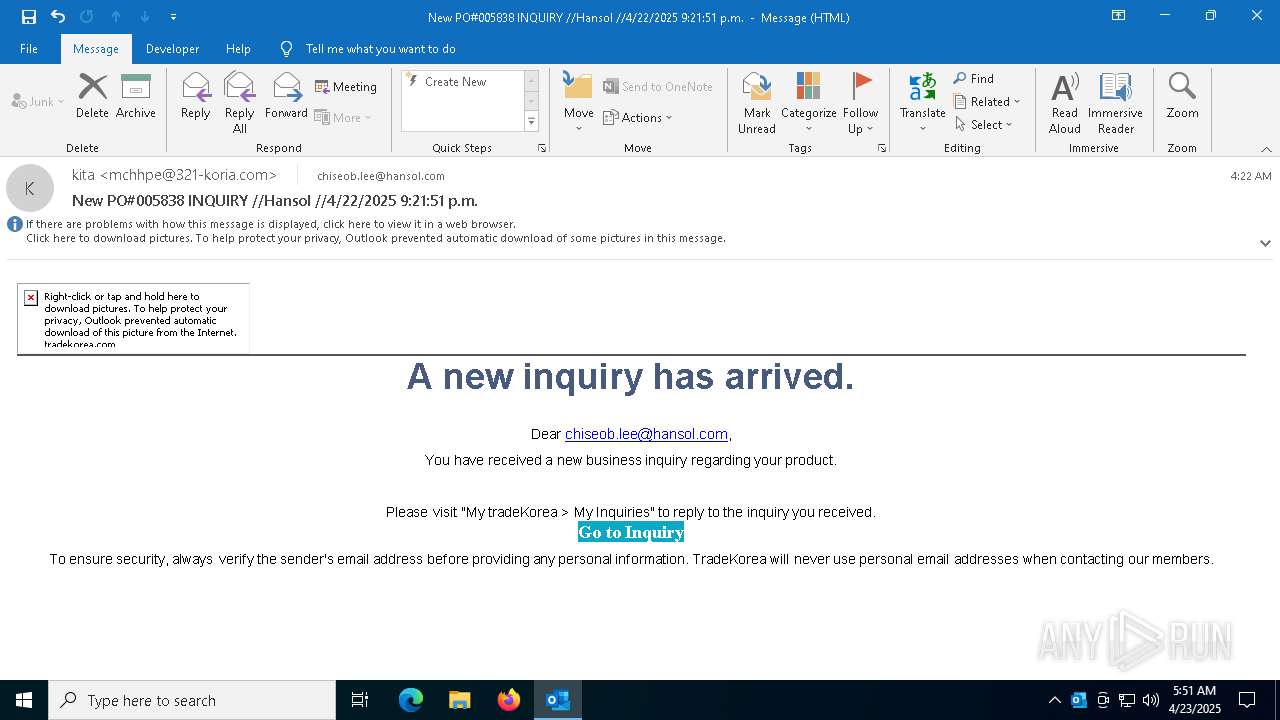Switch to the Developer tab
1280x720 pixels.
coord(172,49)
